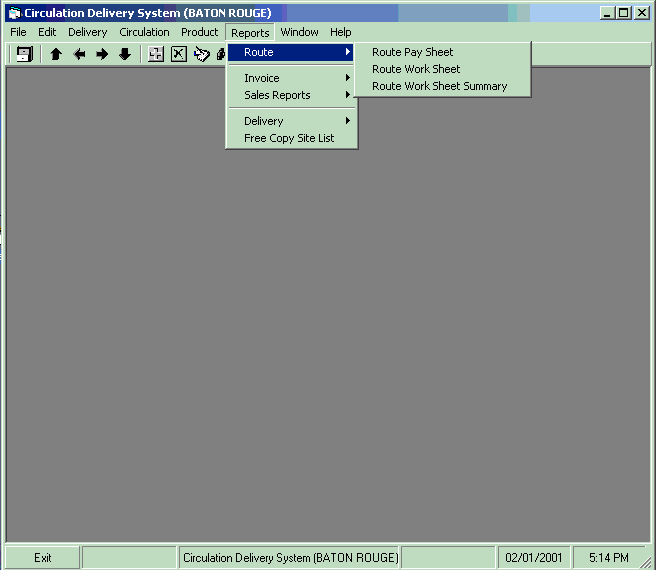This screenshot has width=656, height=570.
Task: Minimize the application window
Action: pos(607,13)
